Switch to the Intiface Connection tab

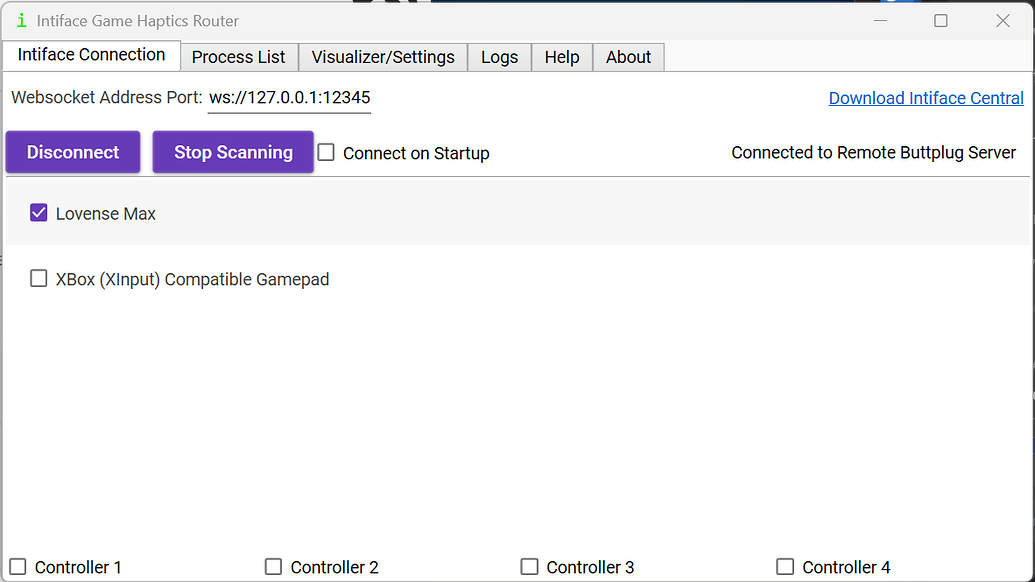tap(91, 56)
